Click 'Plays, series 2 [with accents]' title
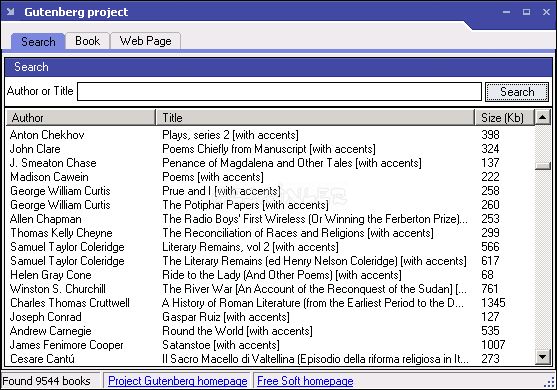 click(230, 135)
